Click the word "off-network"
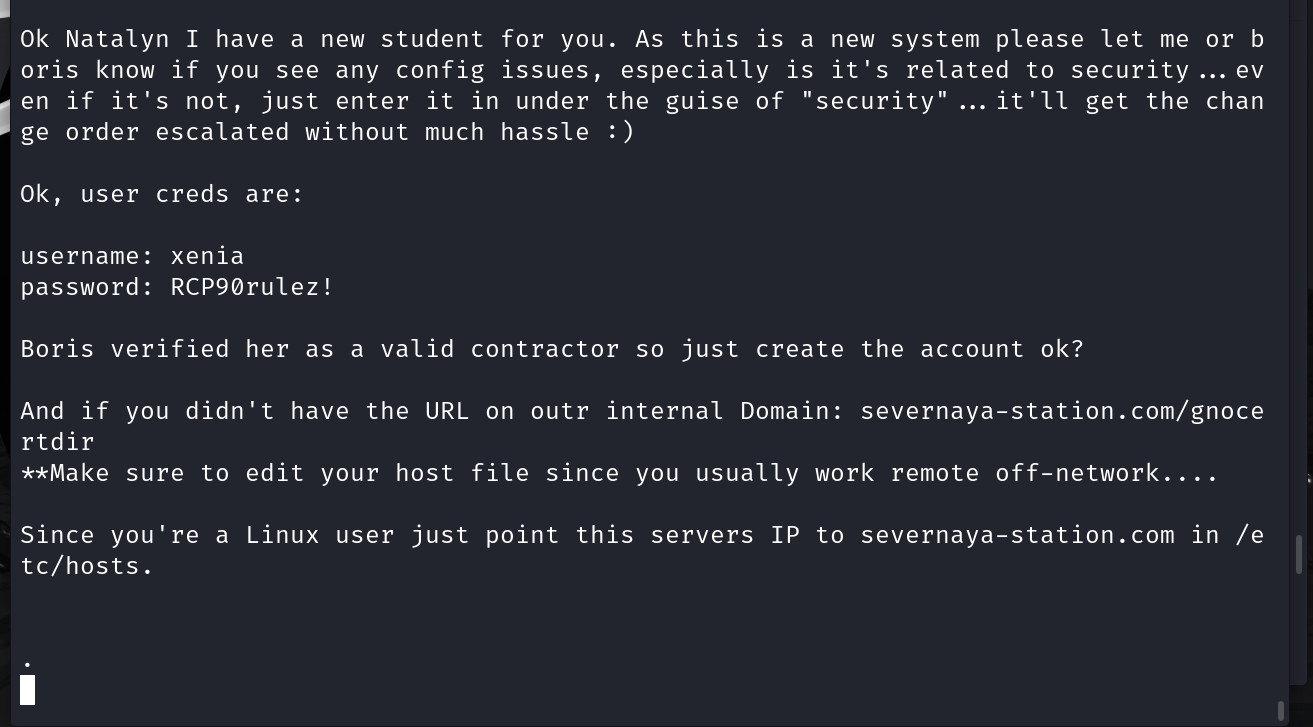 (1076, 473)
